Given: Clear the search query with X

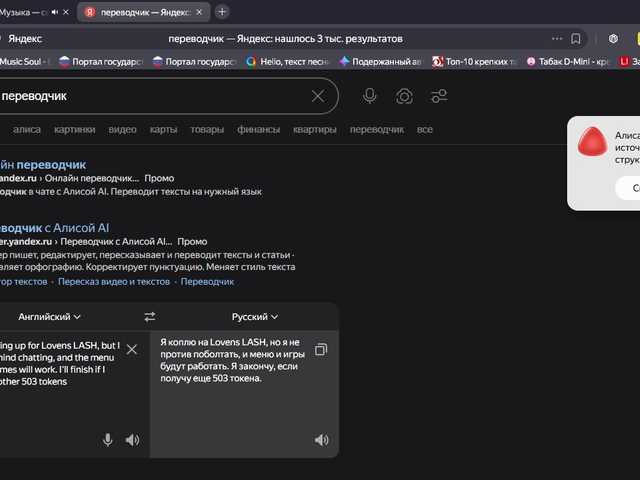Looking at the screenshot, I should (318, 96).
